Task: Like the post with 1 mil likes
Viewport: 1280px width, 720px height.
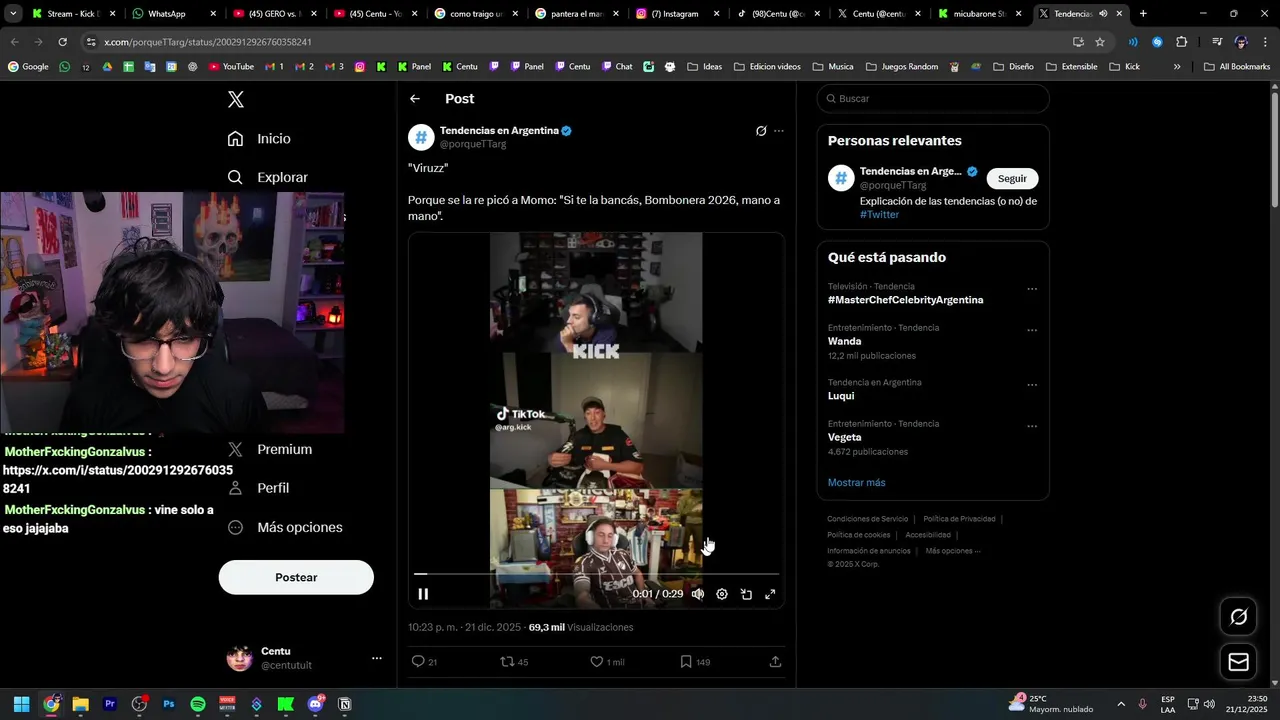Action: point(607,662)
